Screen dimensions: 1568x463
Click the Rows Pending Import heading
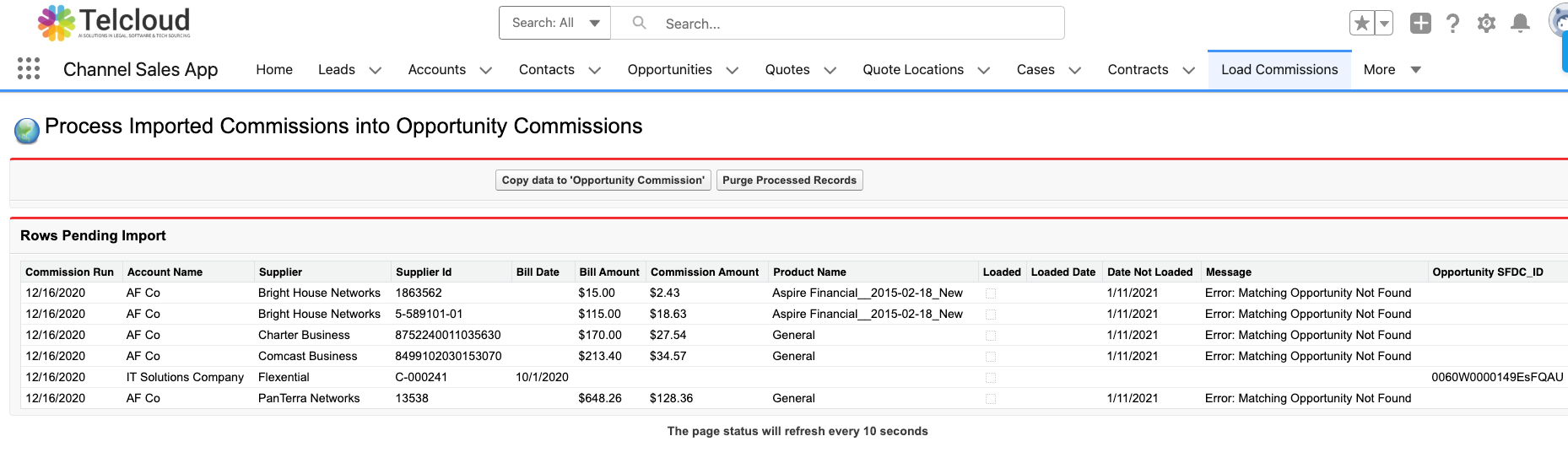pyautogui.click(x=93, y=235)
